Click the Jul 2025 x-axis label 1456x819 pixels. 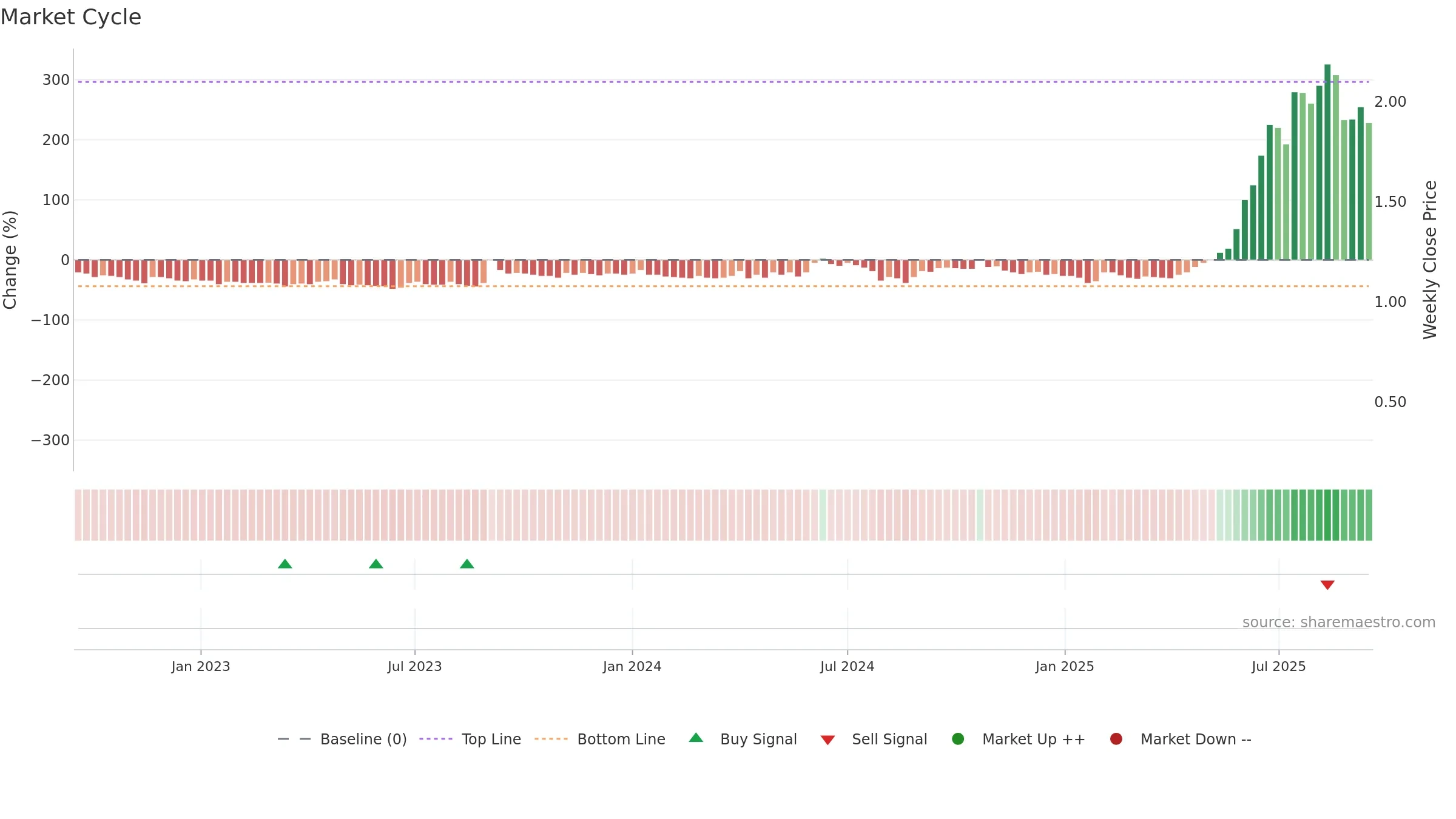coord(1279,667)
